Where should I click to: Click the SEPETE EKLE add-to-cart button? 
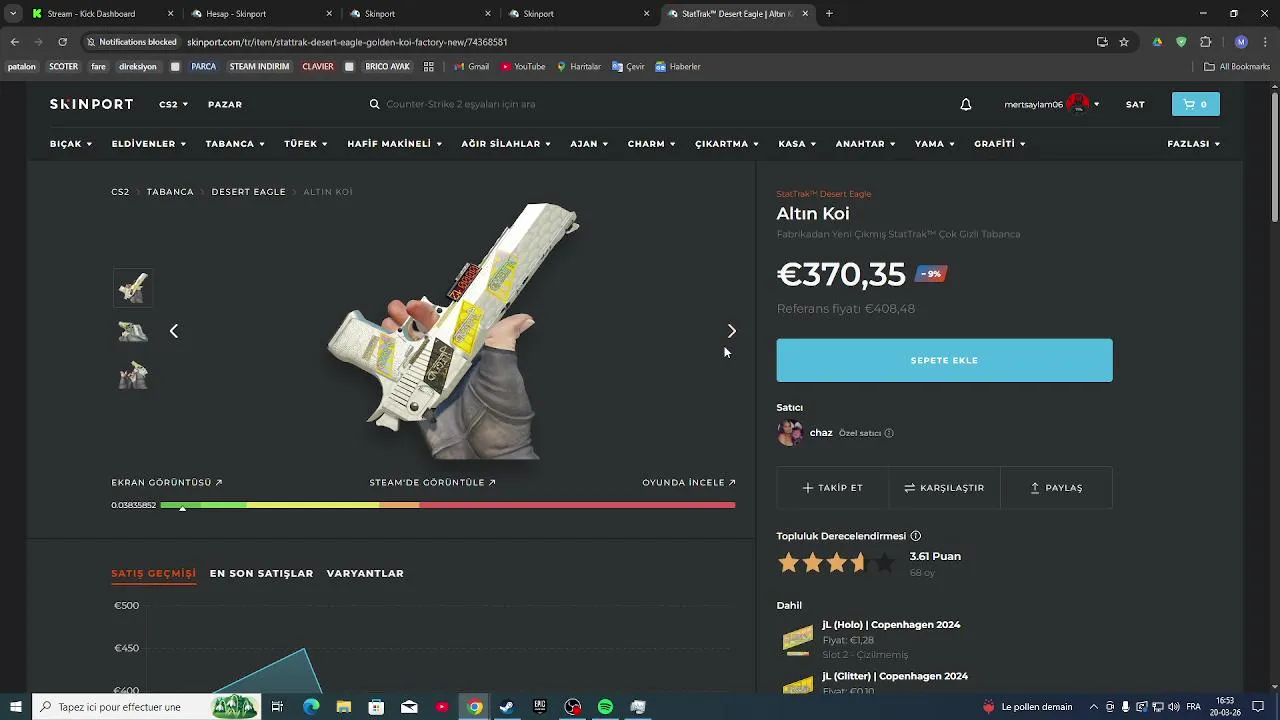pyautogui.click(x=944, y=360)
